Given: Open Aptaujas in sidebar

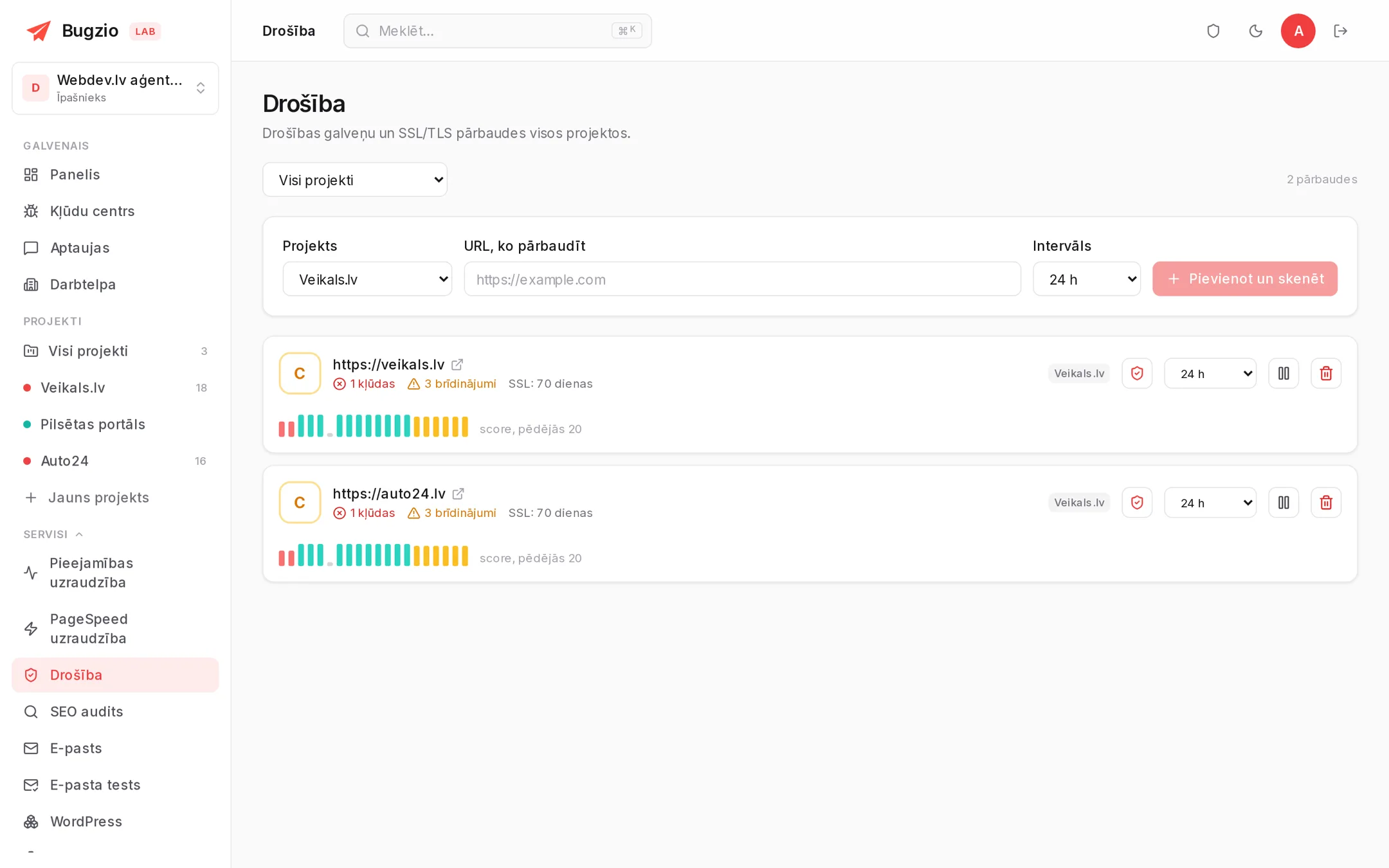Looking at the screenshot, I should point(115,248).
